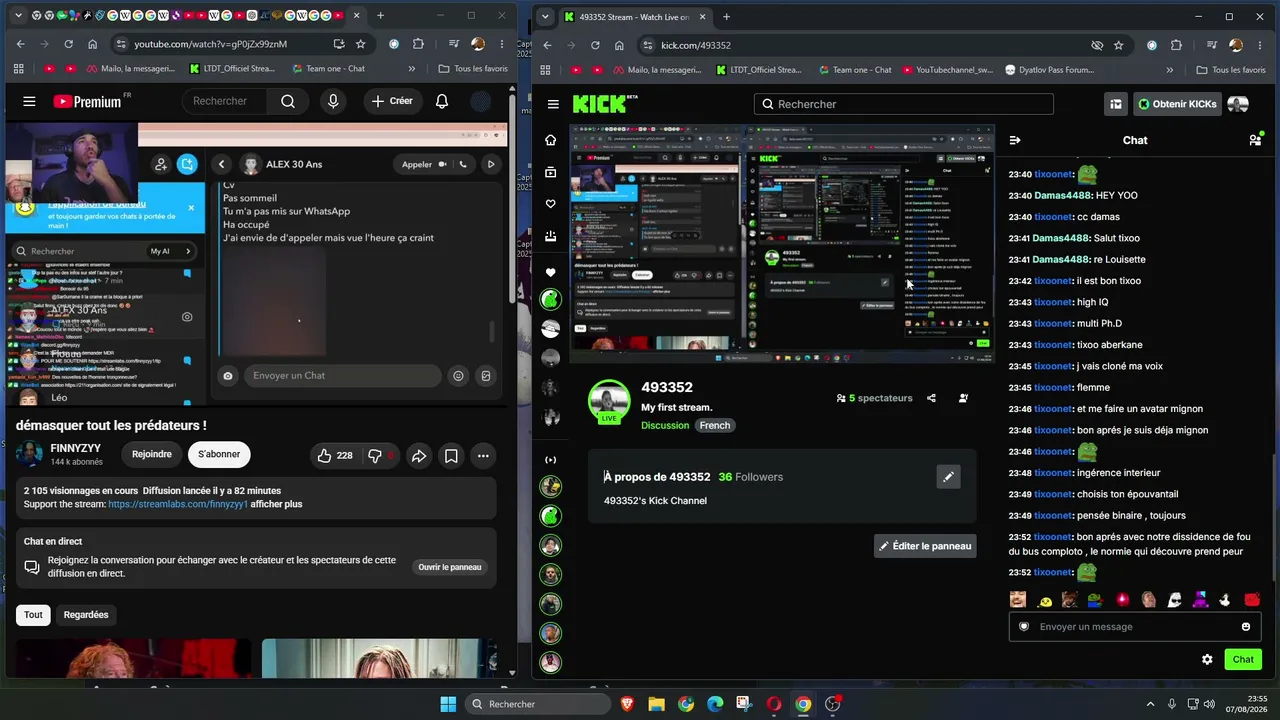Open the streamlabs.com/finnyzyy1 link

pyautogui.click(x=178, y=504)
